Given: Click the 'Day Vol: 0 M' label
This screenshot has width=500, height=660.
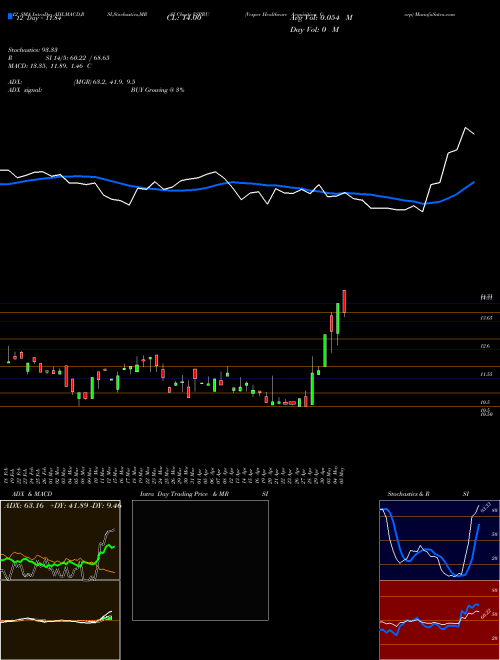Looking at the screenshot, I should pos(314,29).
